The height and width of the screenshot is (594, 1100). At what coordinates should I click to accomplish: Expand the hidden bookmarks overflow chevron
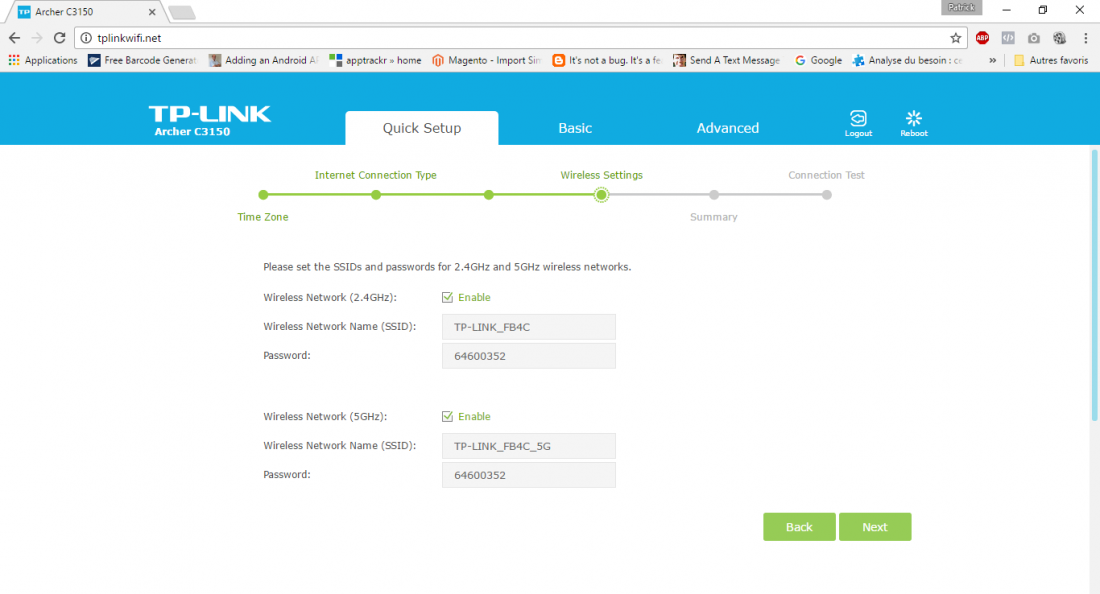(992, 60)
